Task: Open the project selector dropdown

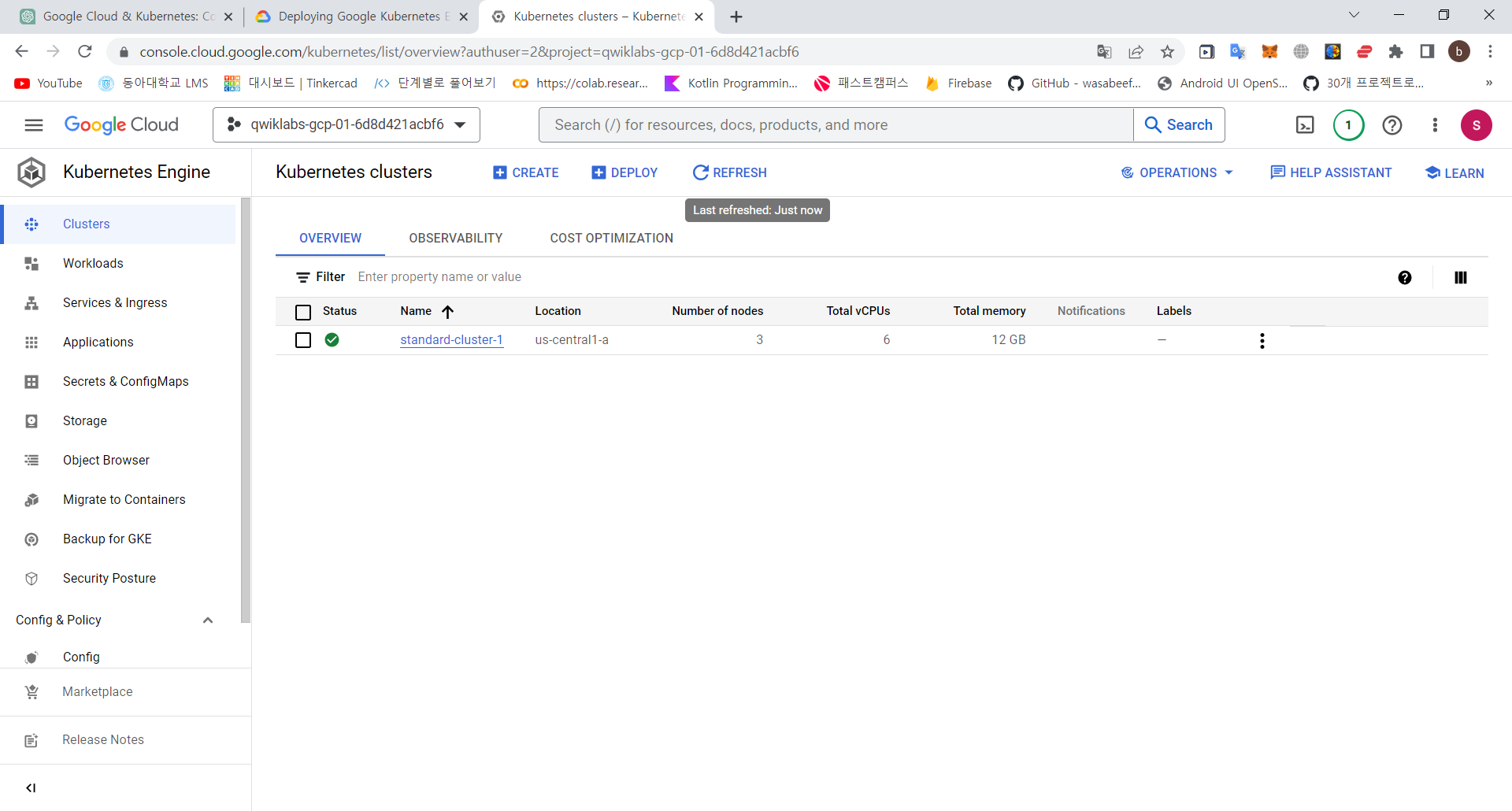Action: point(346,125)
